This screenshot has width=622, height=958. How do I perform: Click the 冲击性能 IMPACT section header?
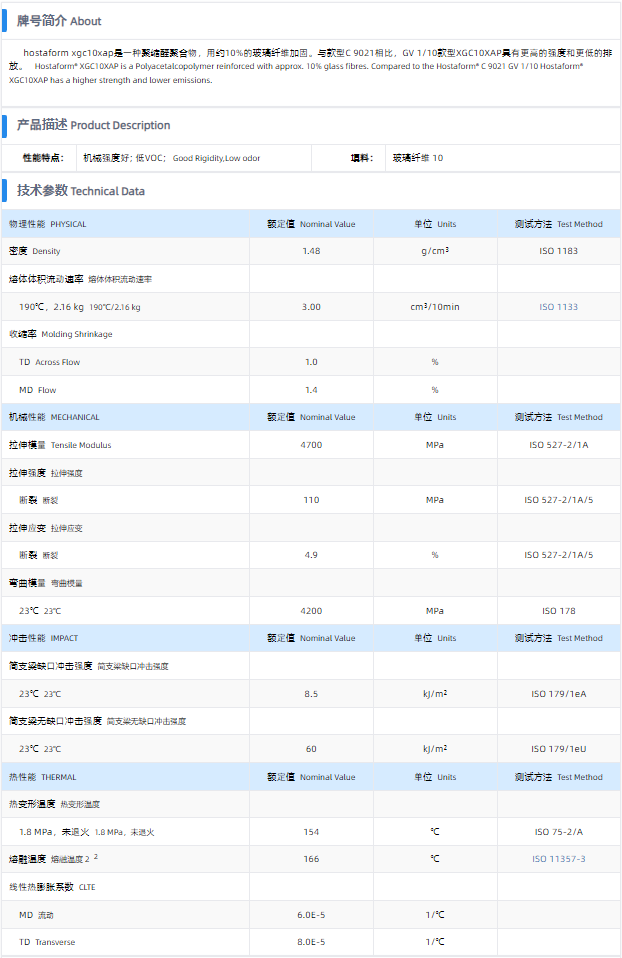[43, 638]
